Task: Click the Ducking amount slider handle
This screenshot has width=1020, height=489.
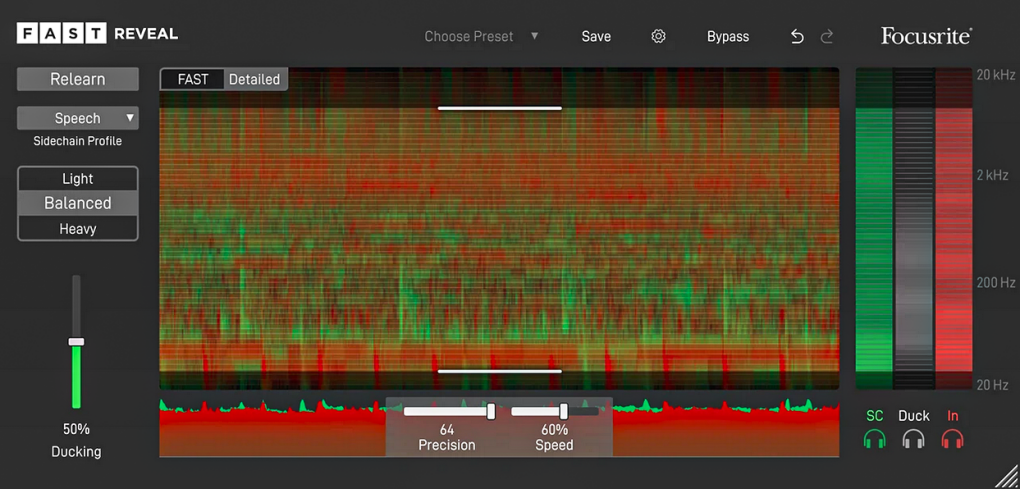Action: click(x=76, y=341)
